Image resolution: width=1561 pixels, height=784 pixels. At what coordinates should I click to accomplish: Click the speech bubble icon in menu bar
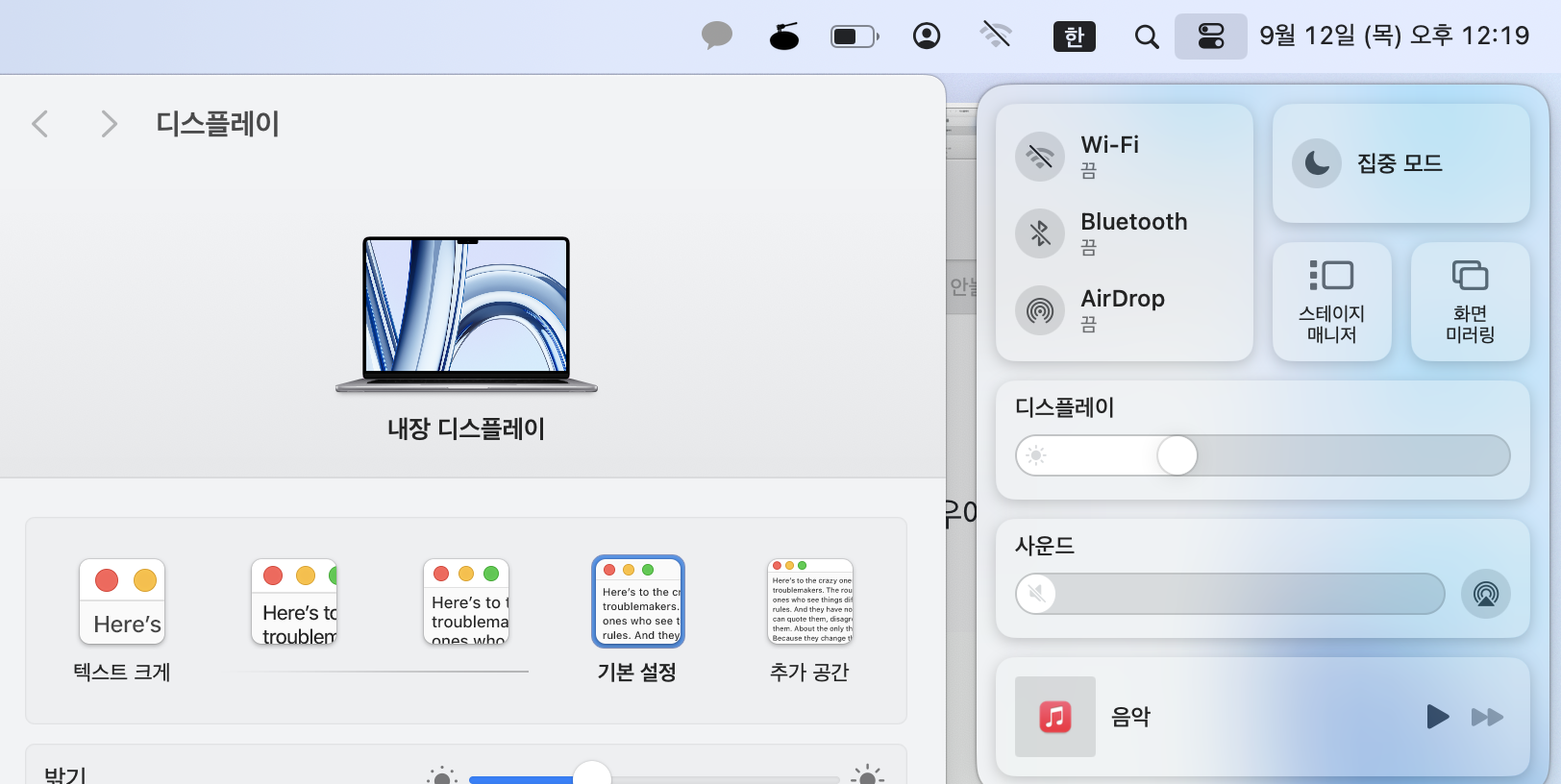coord(717,37)
